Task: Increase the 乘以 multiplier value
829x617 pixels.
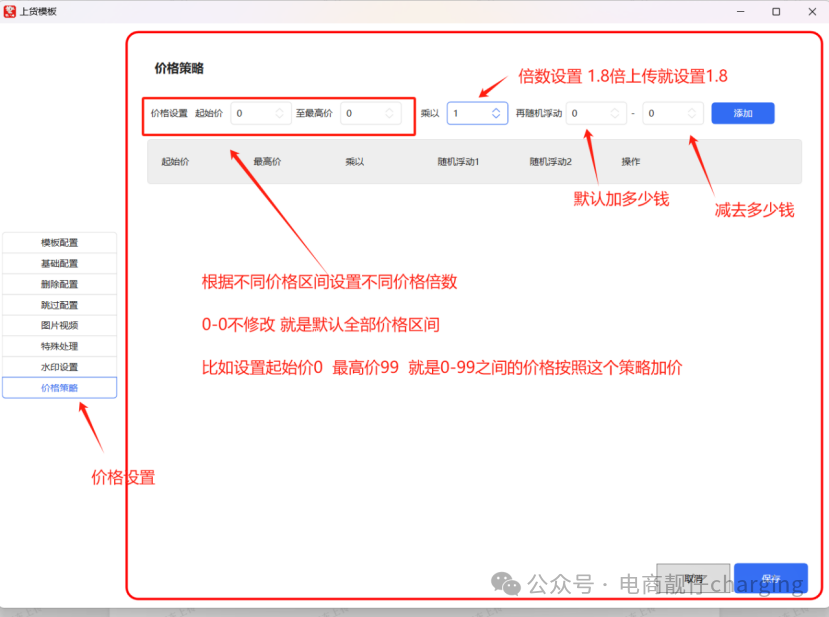Action: (x=498, y=109)
